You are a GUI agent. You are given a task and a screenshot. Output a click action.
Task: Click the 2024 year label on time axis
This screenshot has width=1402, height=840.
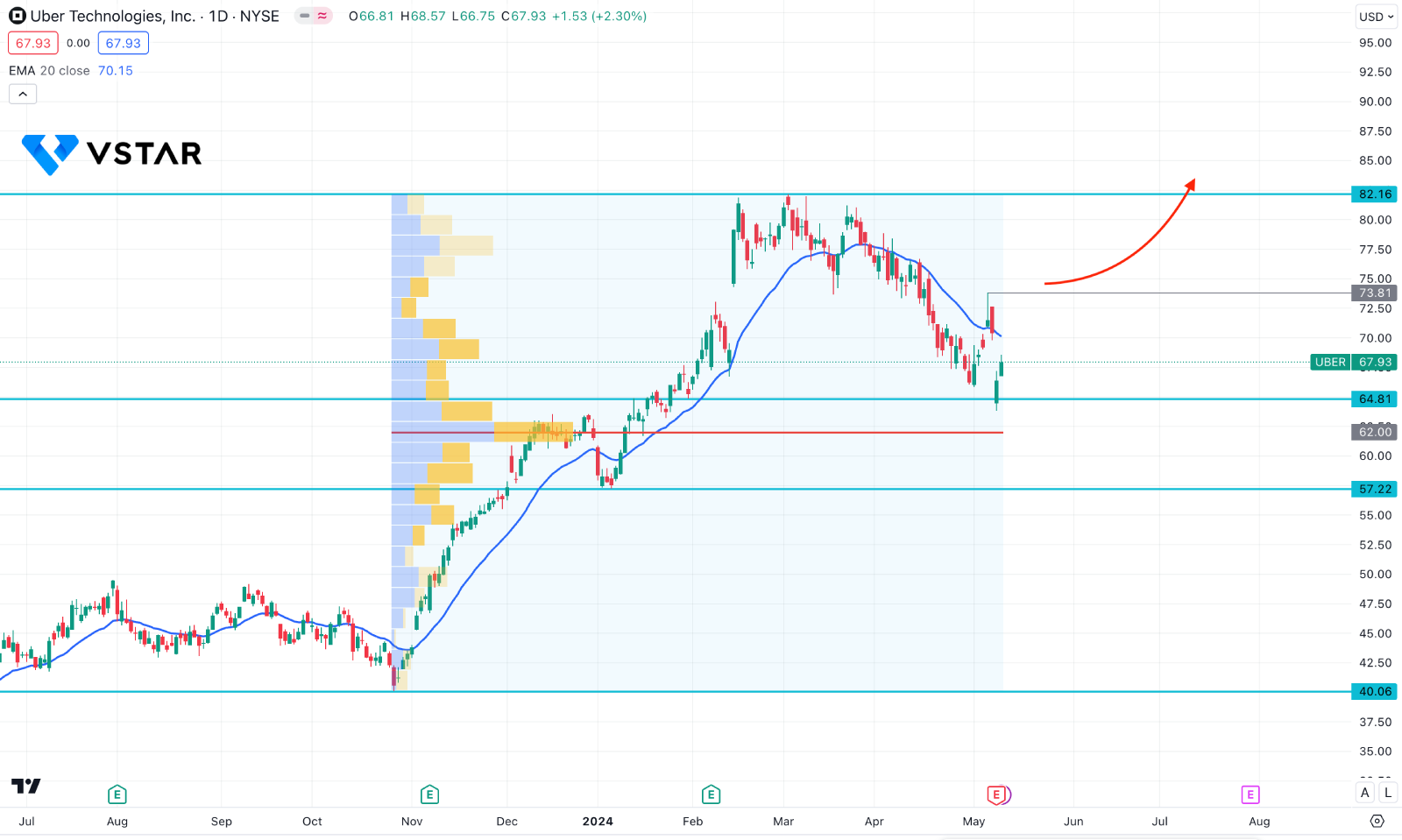[598, 822]
